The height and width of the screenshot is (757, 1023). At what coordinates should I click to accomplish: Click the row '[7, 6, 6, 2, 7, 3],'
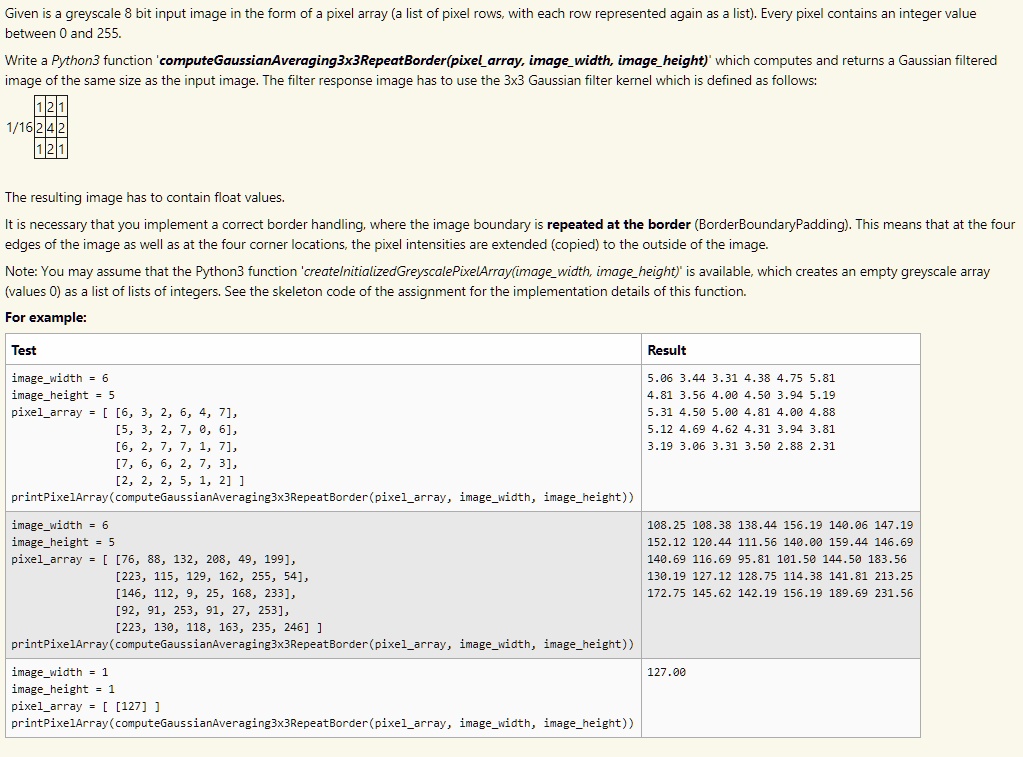(176, 463)
